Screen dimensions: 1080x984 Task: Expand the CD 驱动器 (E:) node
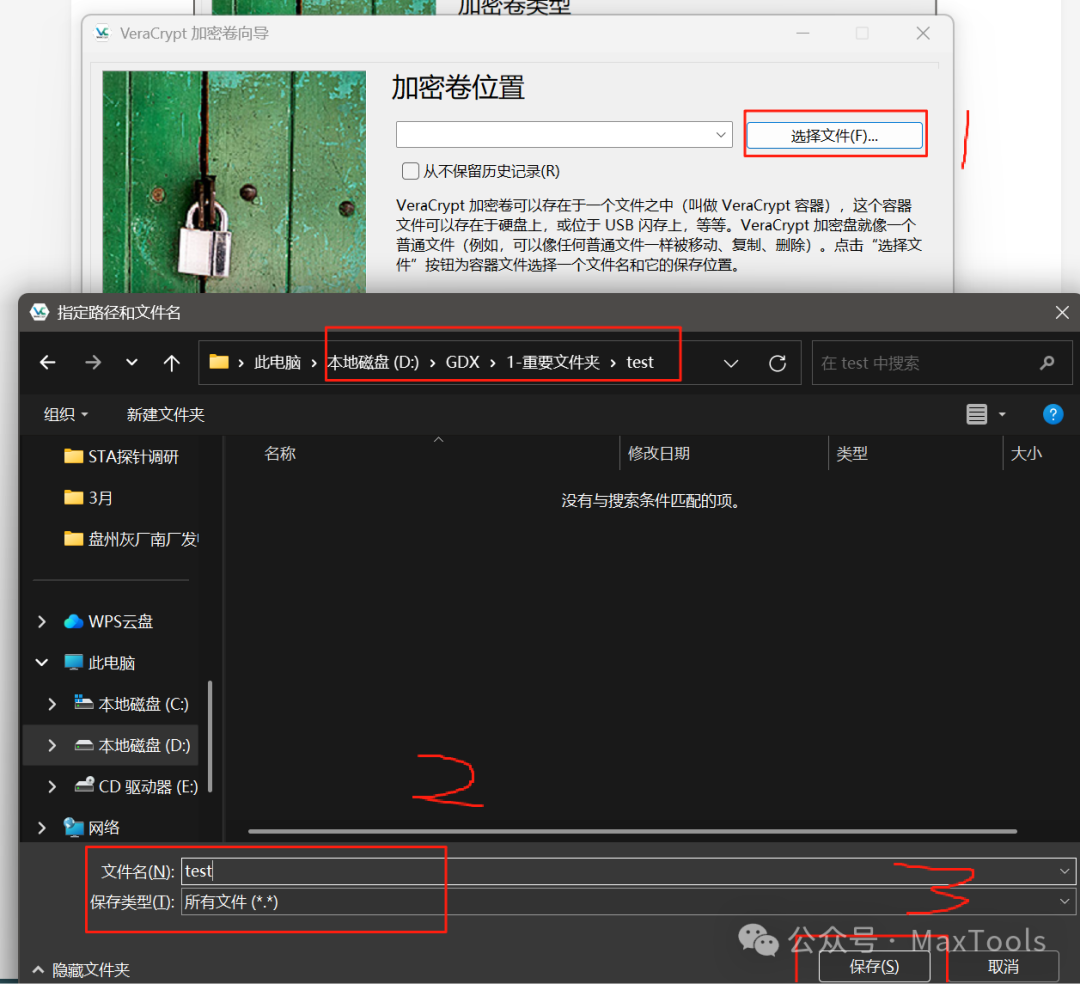tap(52, 786)
